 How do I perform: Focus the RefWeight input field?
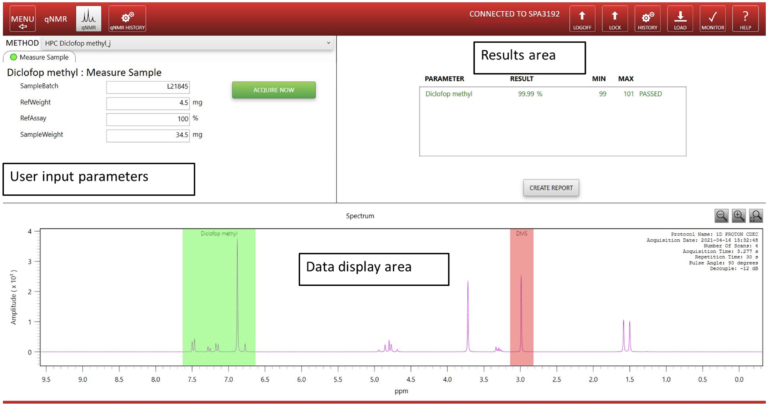147,102
